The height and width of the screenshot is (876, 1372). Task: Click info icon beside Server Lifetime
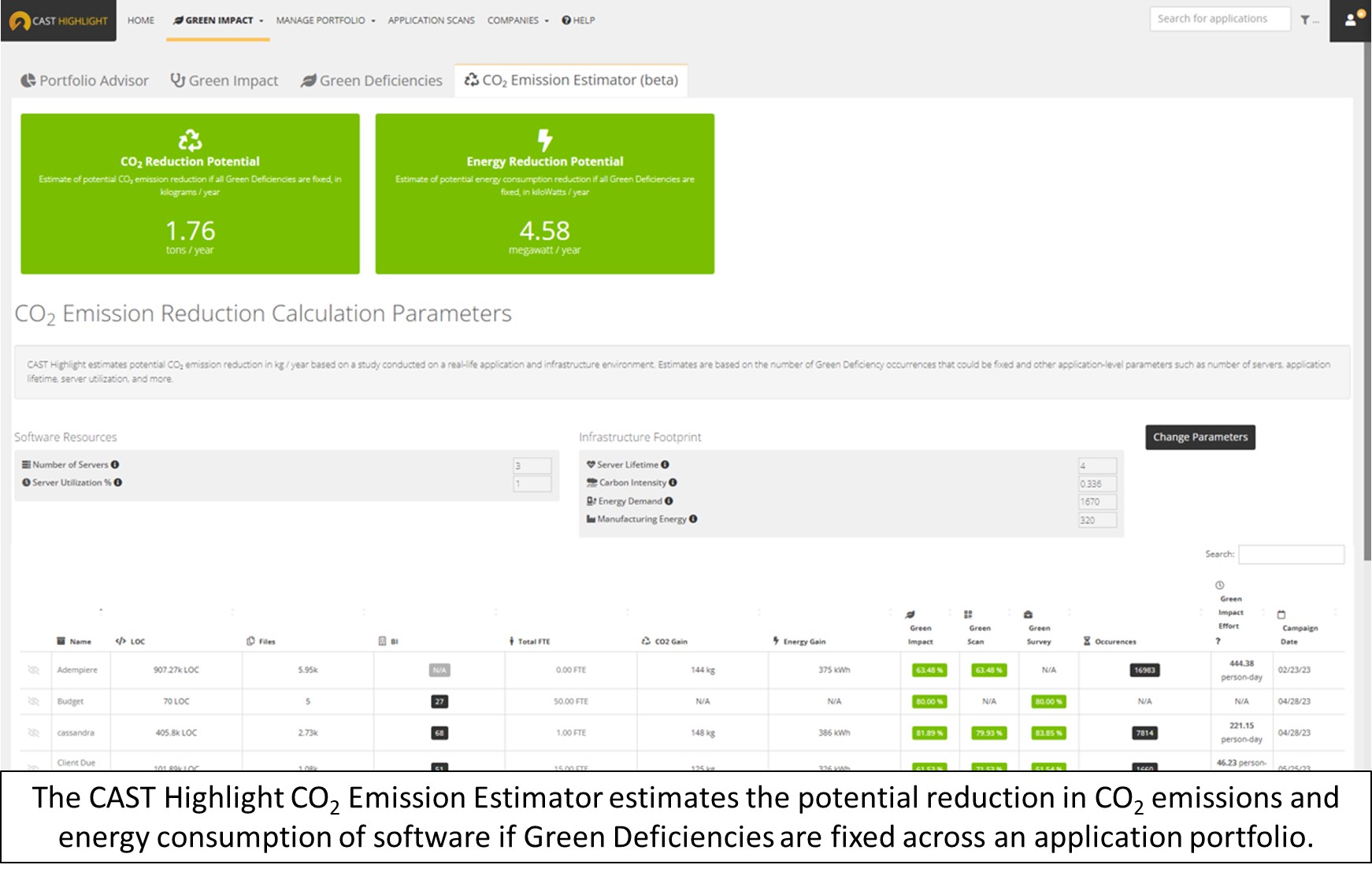[666, 465]
